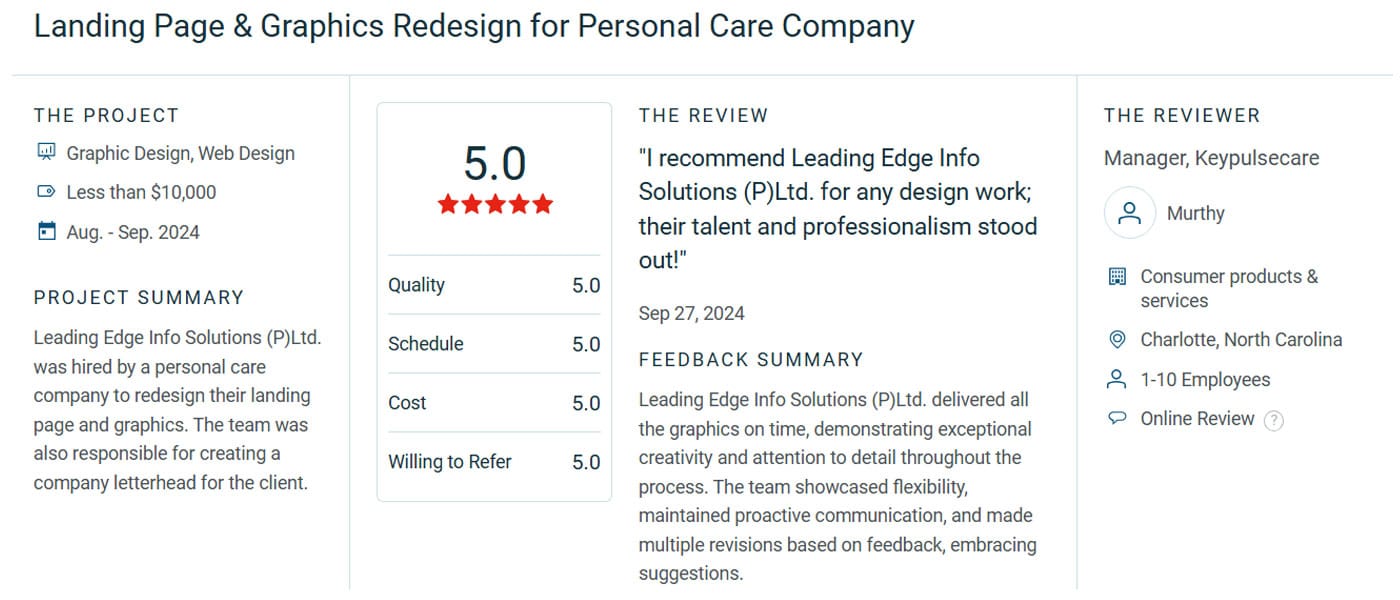Click the fifth red star in the rating
The height and width of the screenshot is (600, 1400).
click(x=541, y=204)
